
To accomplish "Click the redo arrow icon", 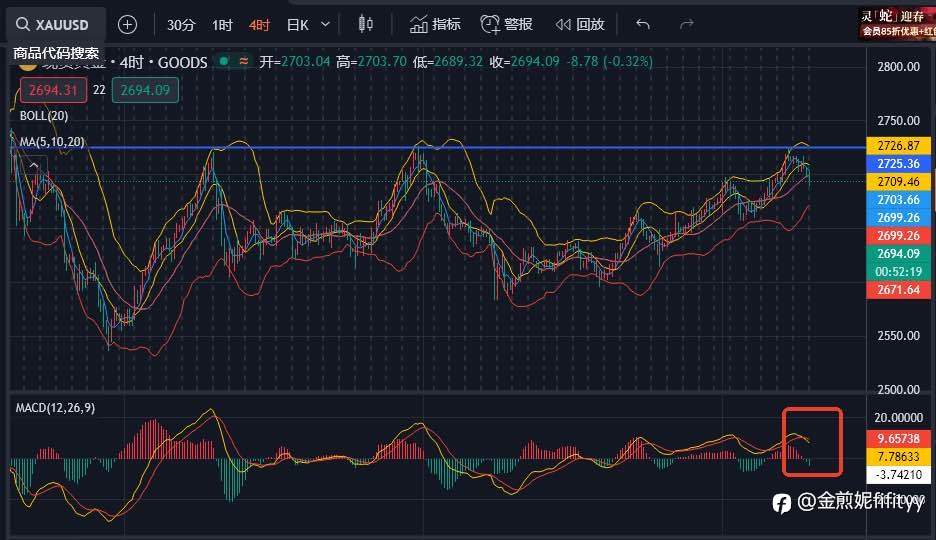I will [x=686, y=24].
